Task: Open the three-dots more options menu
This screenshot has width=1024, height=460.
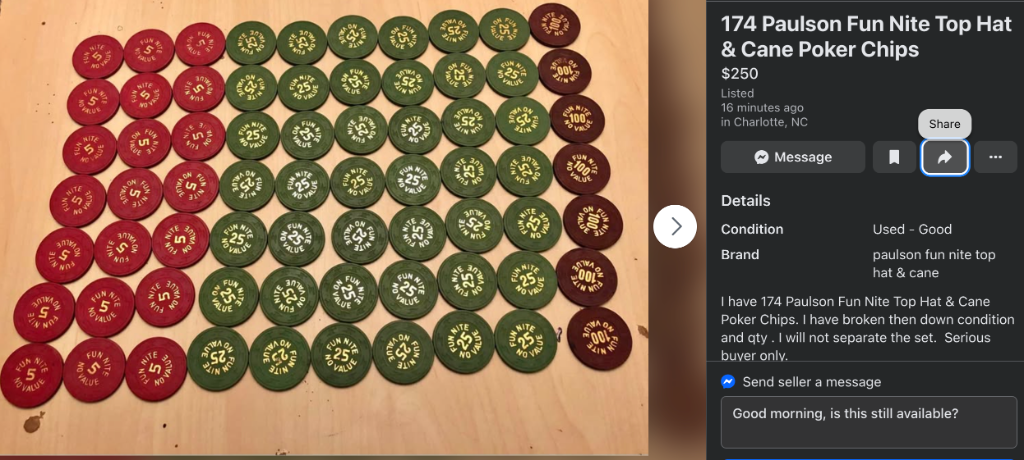Action: [x=995, y=157]
